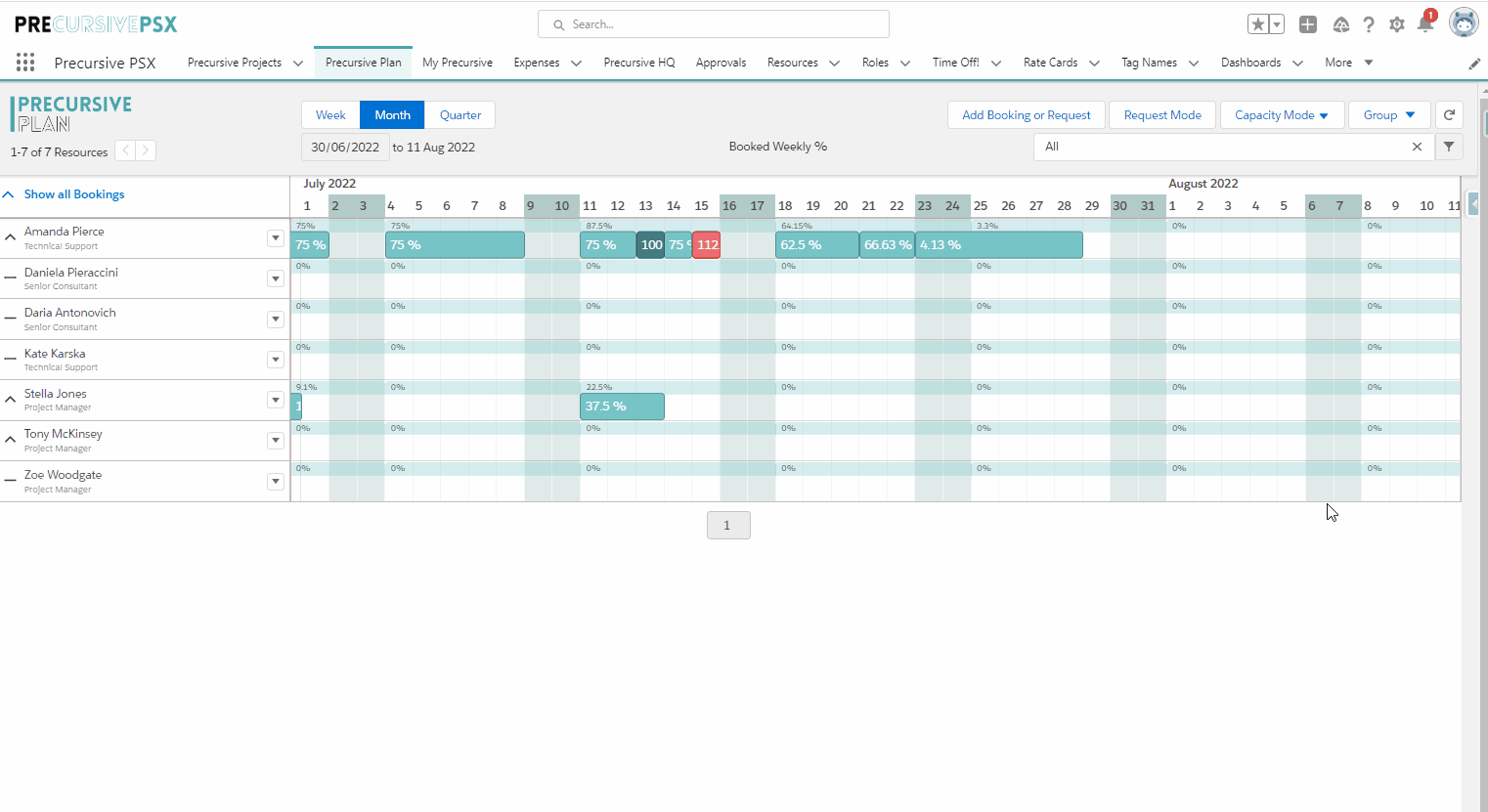Open the Setup gear icon
The image size is (1488, 812).
click(1397, 24)
